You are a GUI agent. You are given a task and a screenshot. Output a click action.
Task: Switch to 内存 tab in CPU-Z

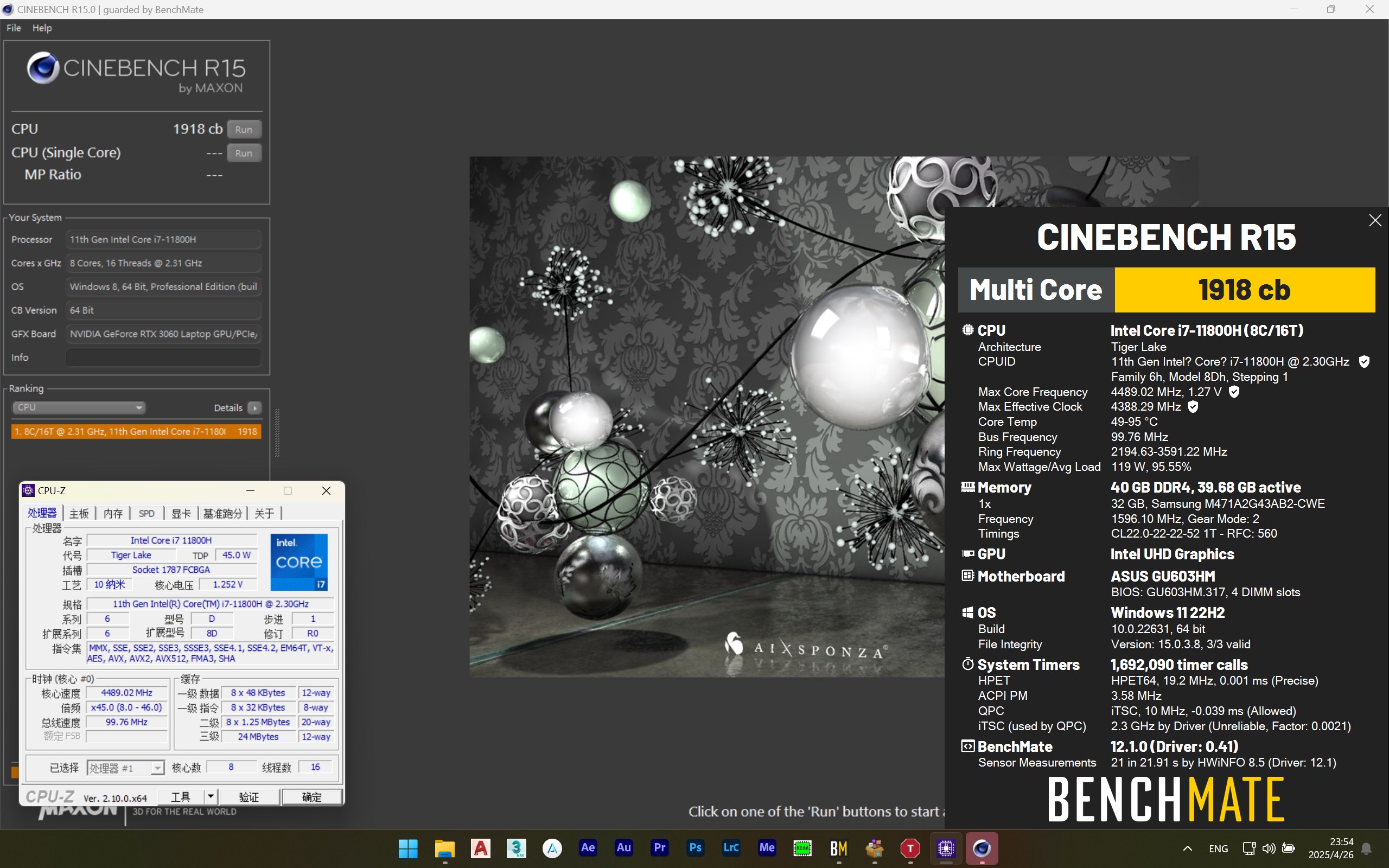point(113,513)
